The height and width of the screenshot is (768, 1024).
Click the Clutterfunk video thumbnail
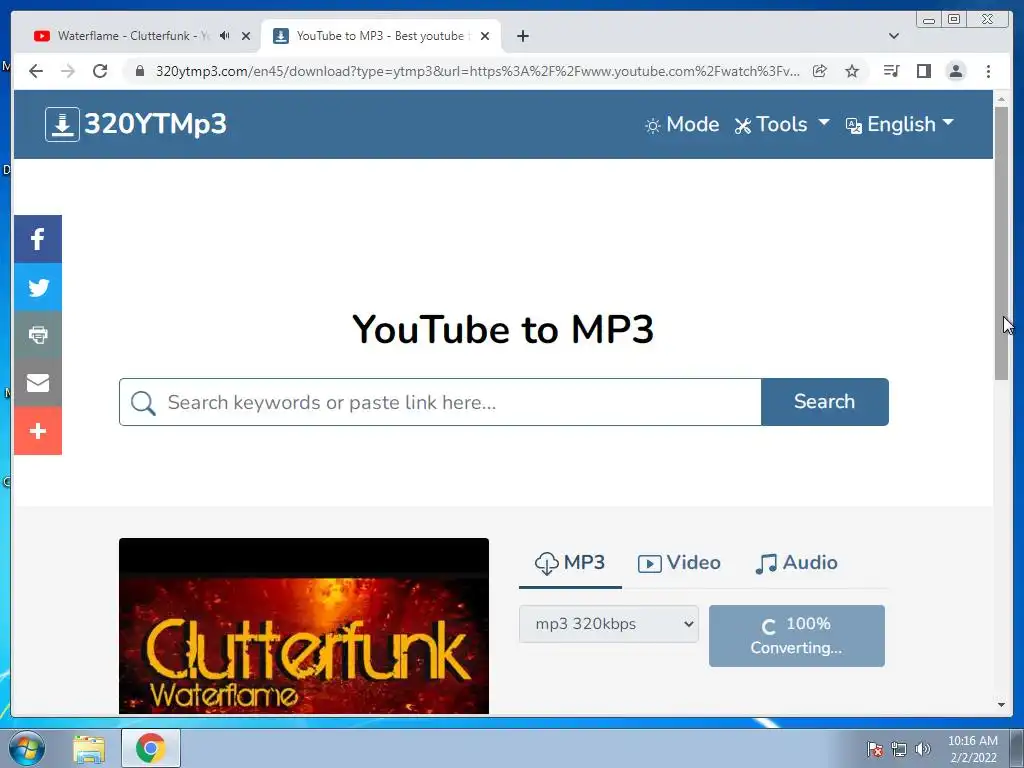coord(304,626)
